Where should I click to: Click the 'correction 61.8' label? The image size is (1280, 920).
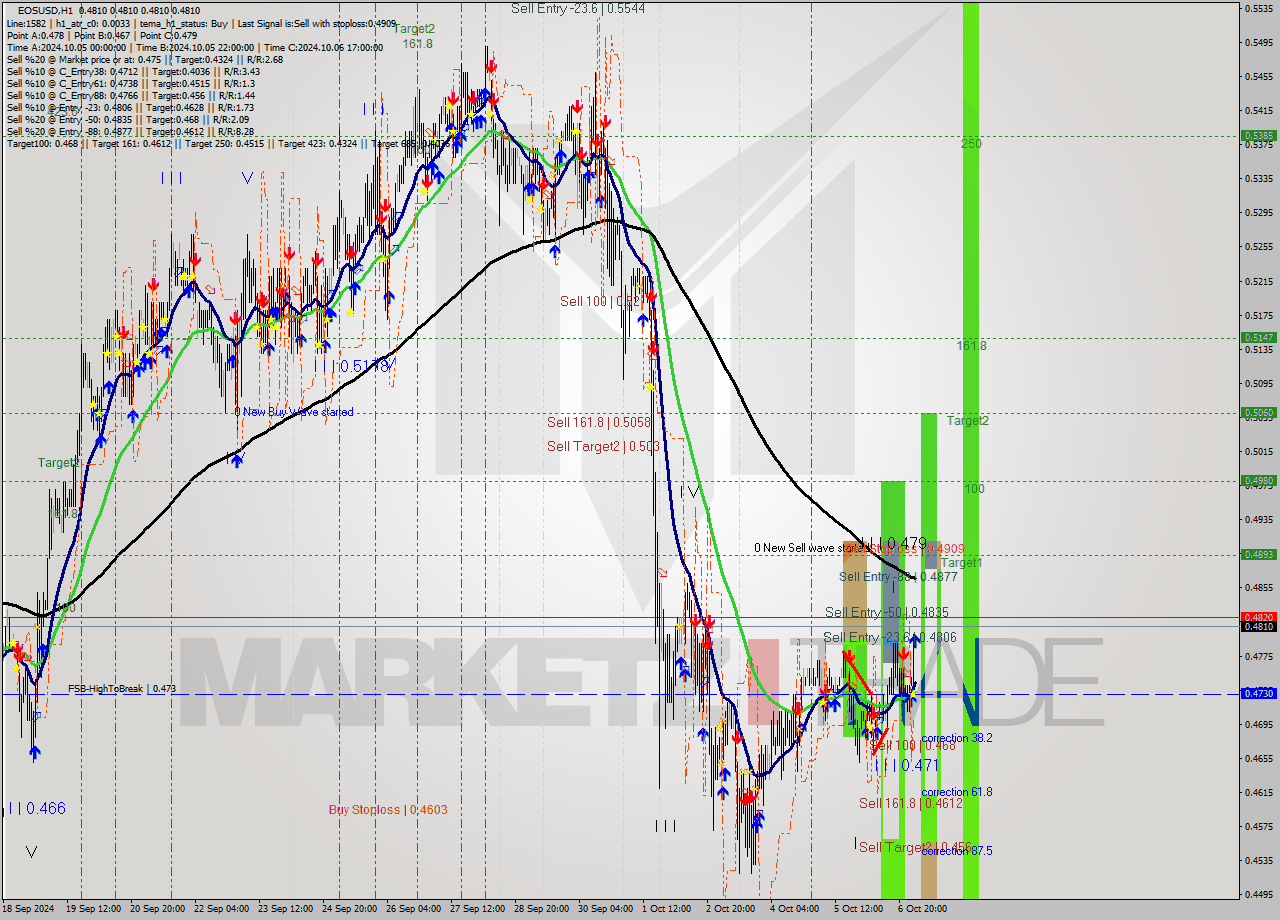957,792
